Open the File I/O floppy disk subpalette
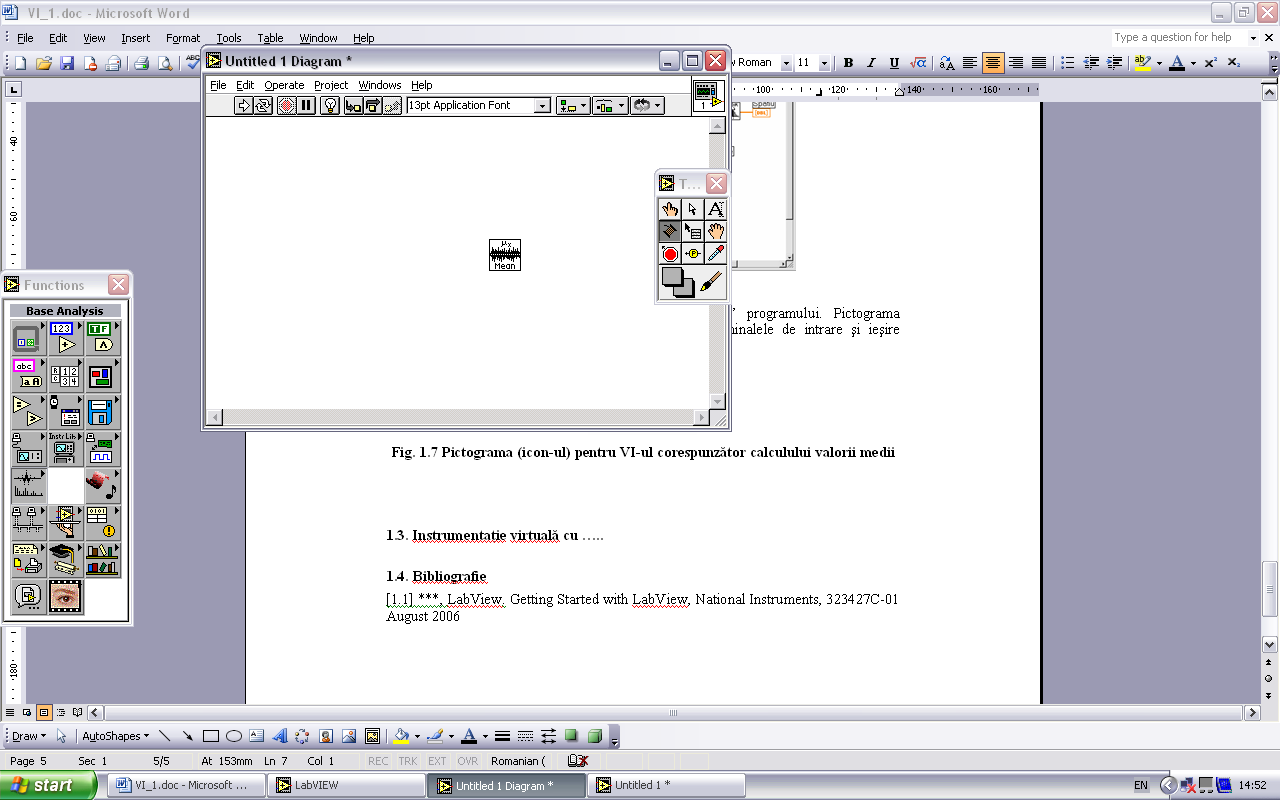The height and width of the screenshot is (800, 1280). tap(102, 412)
